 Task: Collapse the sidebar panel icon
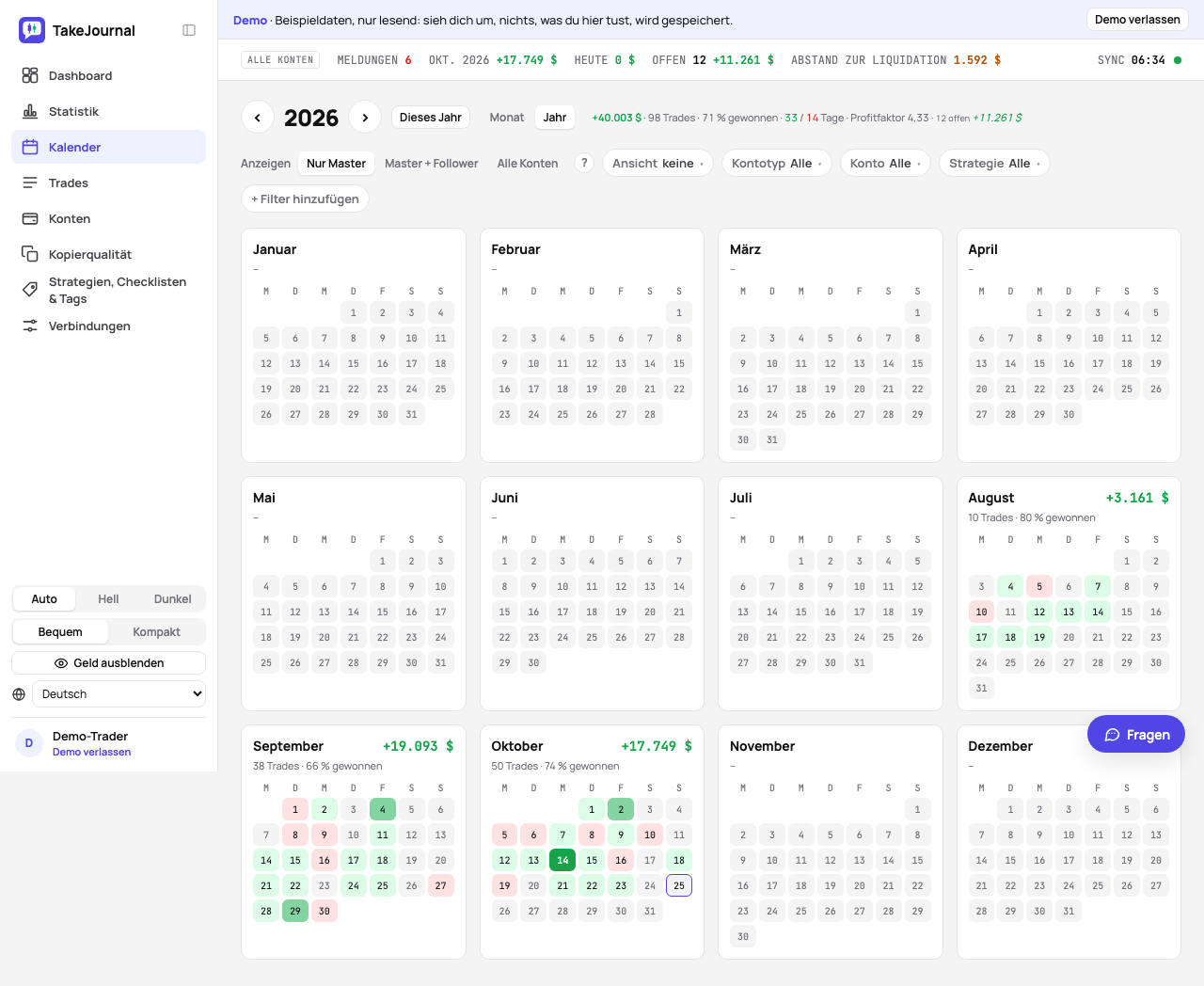[189, 30]
